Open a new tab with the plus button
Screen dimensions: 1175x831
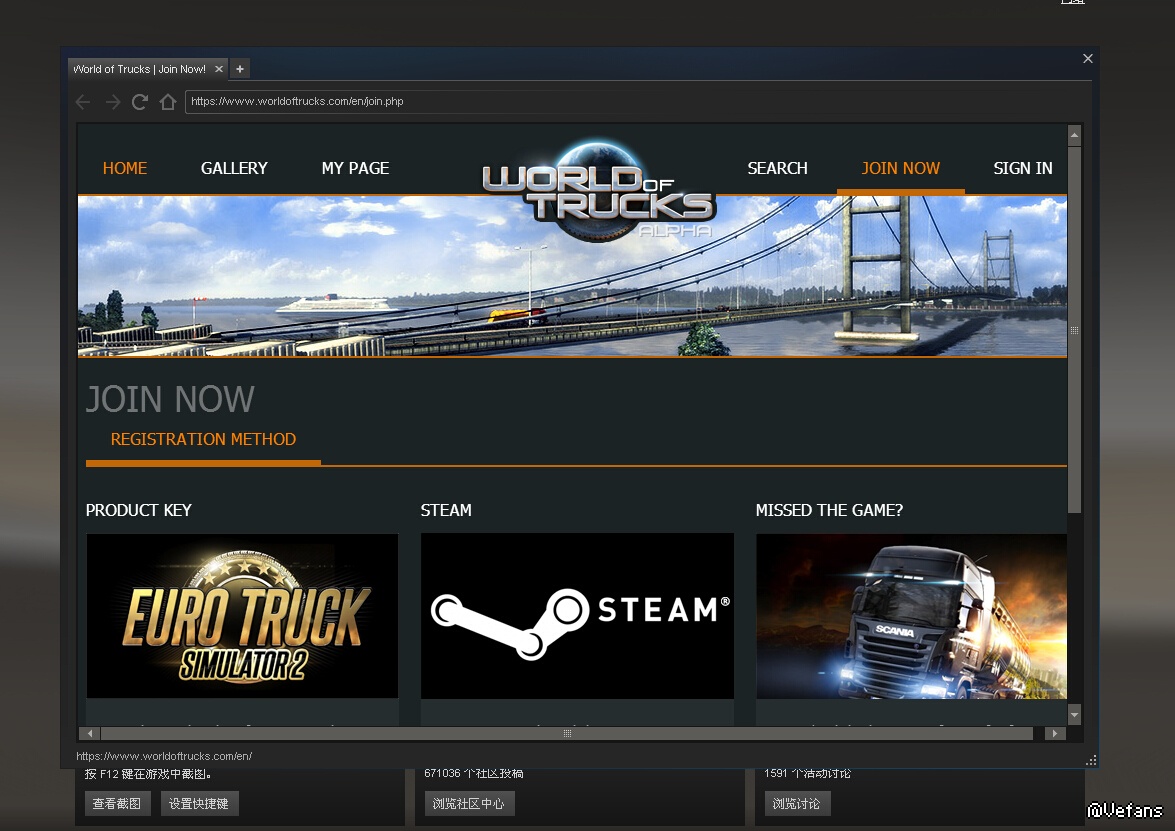click(240, 69)
